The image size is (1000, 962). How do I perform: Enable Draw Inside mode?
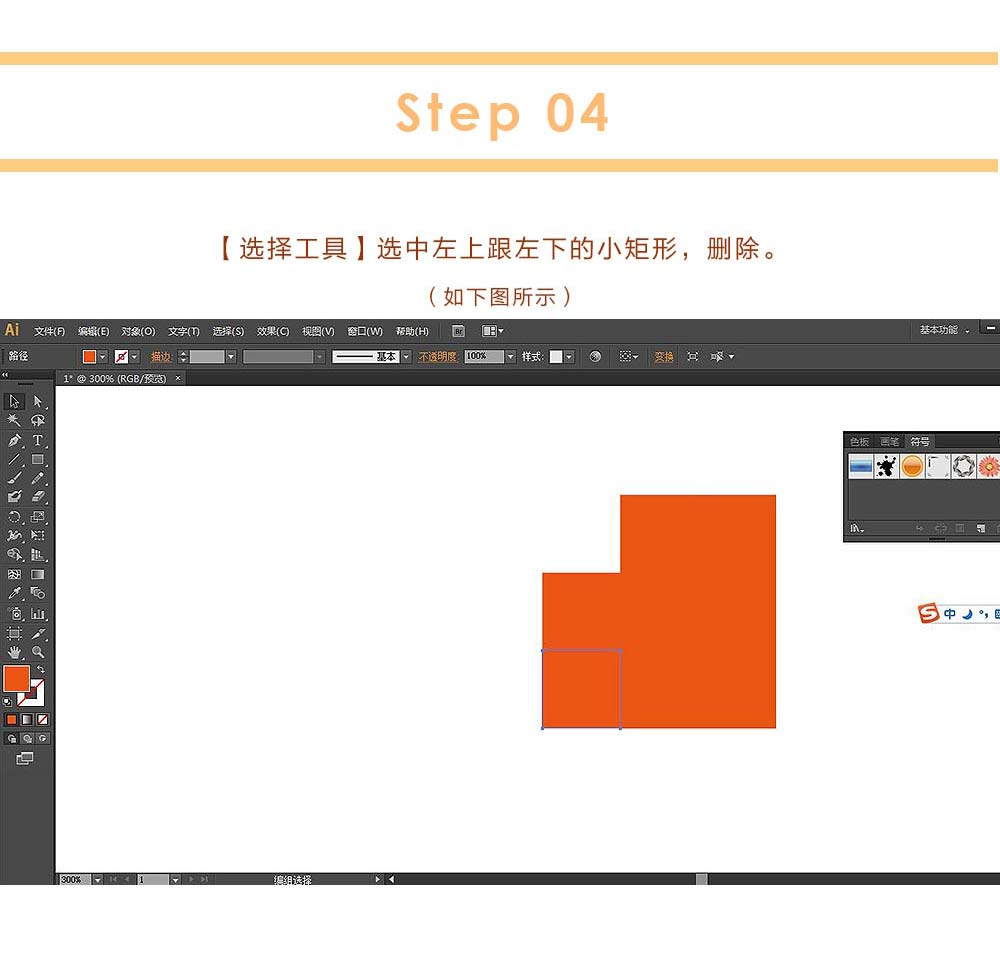click(x=43, y=739)
